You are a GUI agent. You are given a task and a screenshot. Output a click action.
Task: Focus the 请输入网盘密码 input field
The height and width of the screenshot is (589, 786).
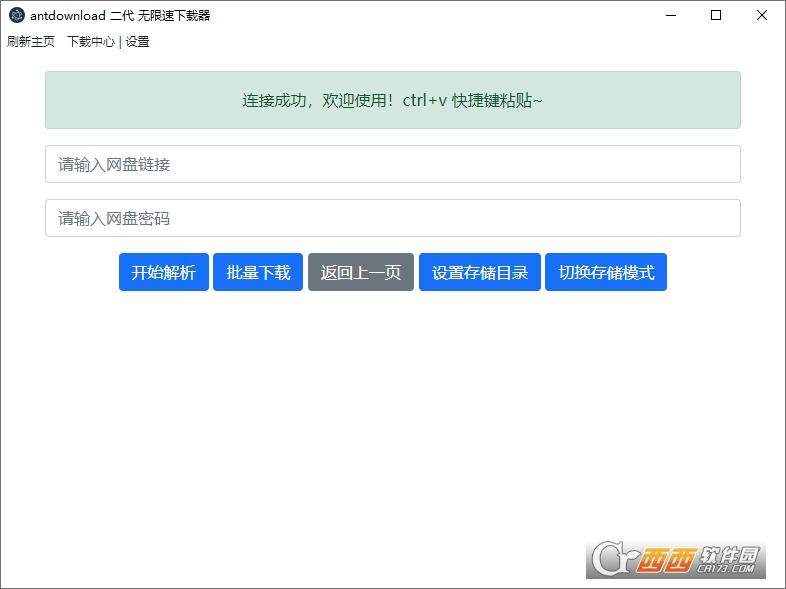pyautogui.click(x=392, y=218)
